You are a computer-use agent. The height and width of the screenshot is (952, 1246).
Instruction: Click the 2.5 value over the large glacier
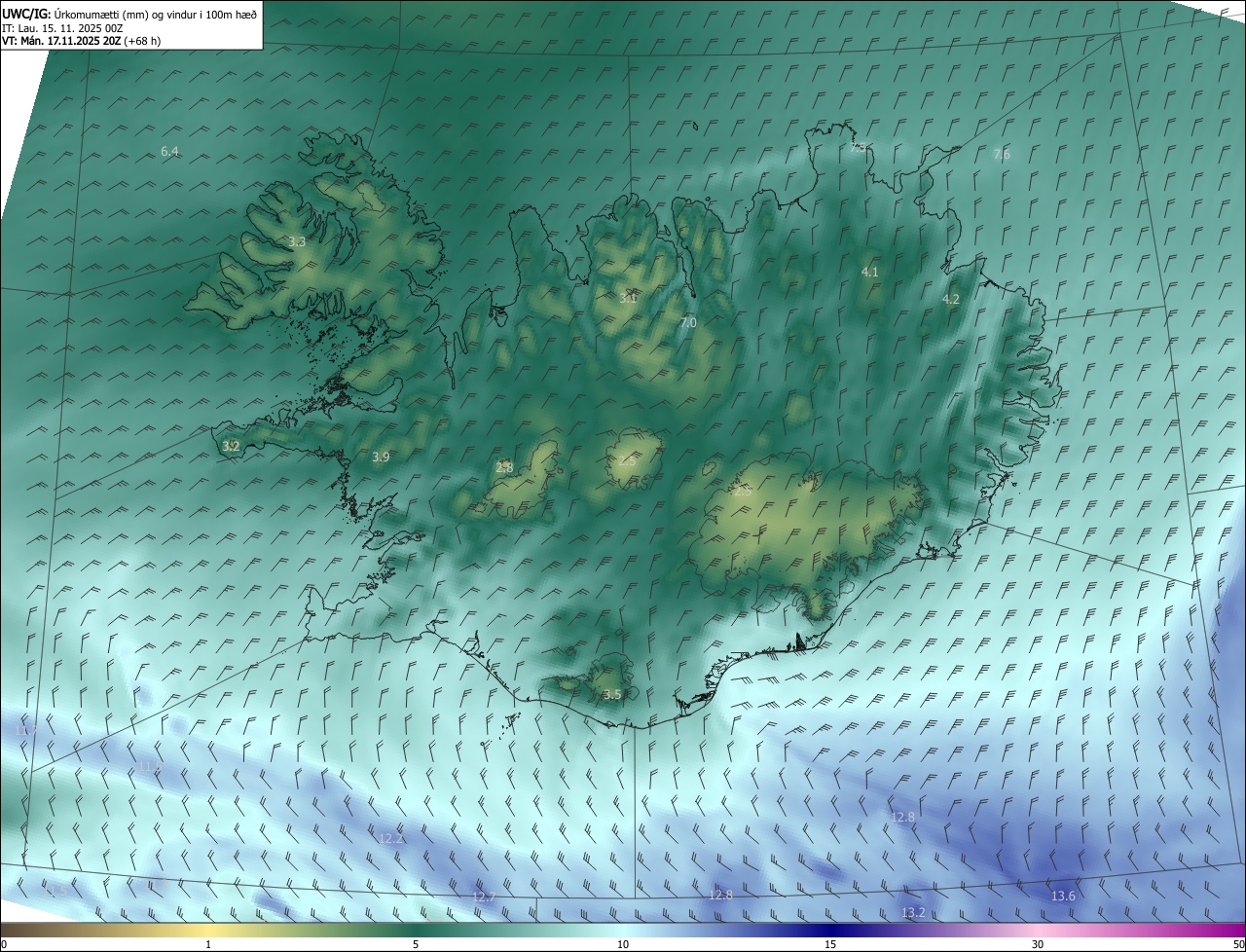click(743, 492)
